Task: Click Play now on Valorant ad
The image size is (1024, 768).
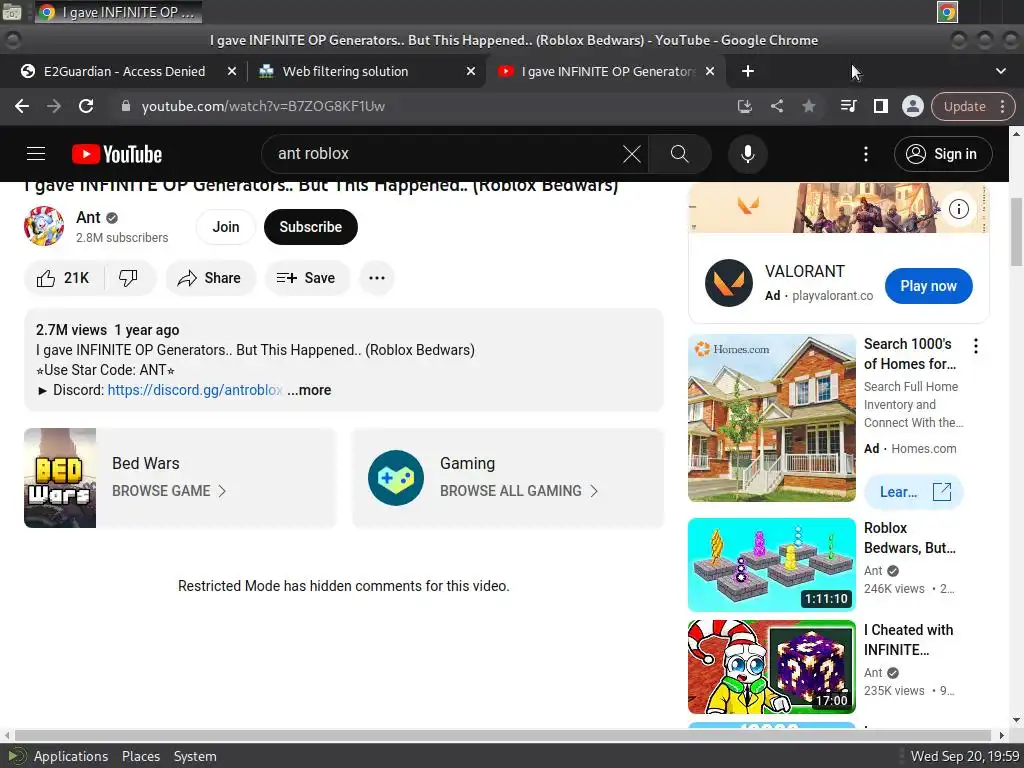Action: point(929,286)
